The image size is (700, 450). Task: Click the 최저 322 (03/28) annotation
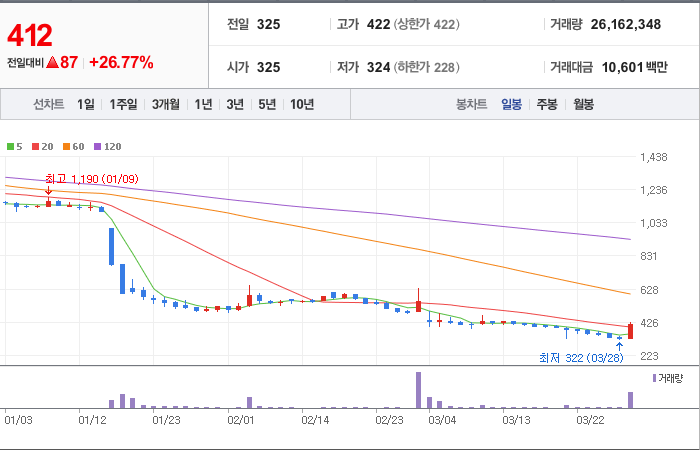(581, 358)
